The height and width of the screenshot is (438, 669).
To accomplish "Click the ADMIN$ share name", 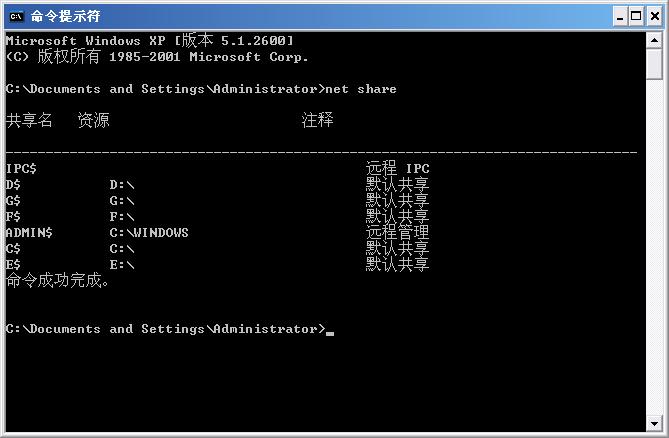I will click(x=29, y=232).
